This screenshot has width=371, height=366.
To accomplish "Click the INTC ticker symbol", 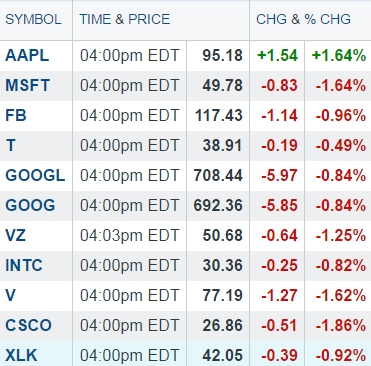I will click(x=24, y=265).
